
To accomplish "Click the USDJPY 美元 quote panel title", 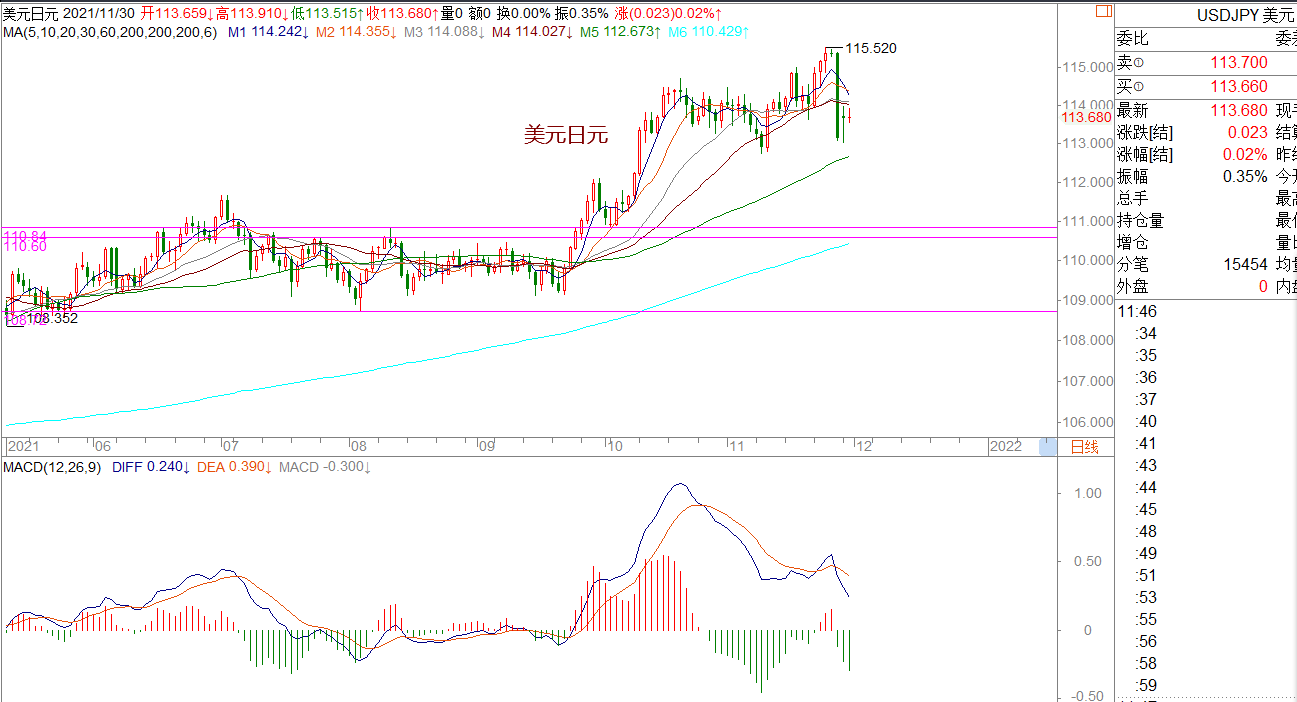I will click(x=1246, y=15).
